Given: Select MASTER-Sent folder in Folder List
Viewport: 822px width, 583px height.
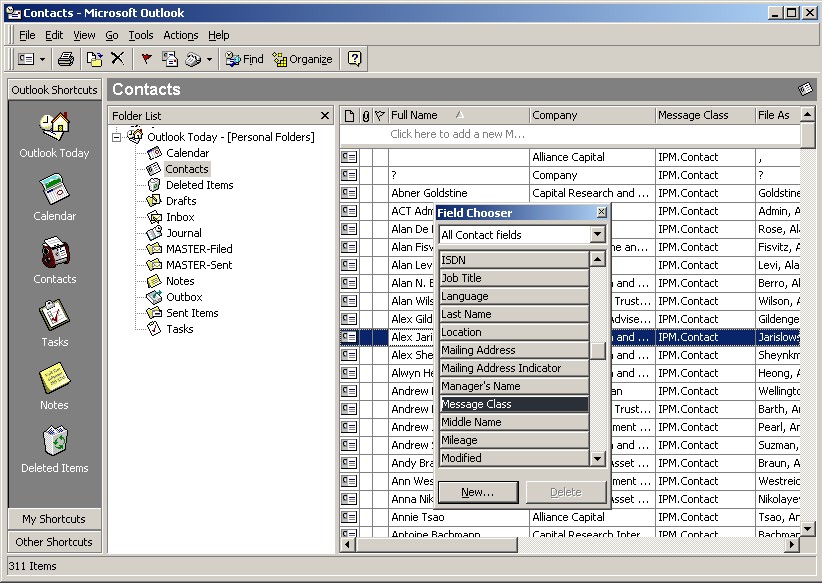Looking at the screenshot, I should [199, 265].
